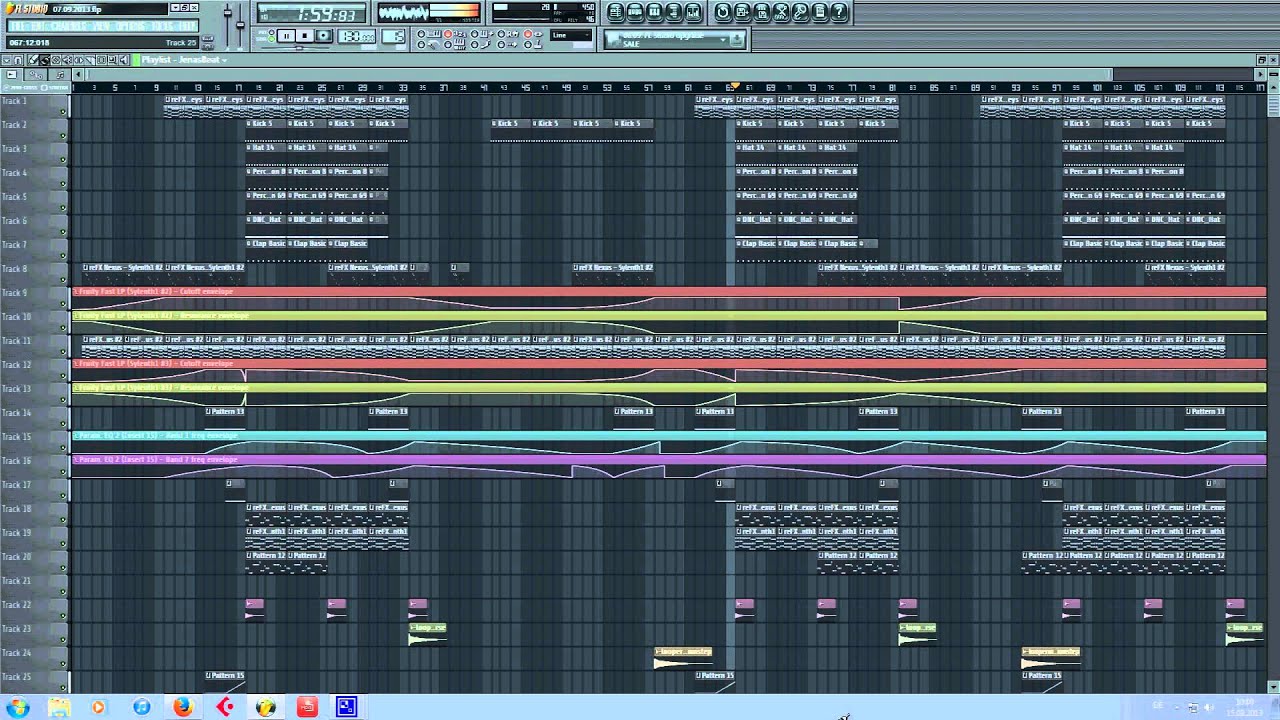
Task: Open the mixer toolbar icon
Action: pos(693,12)
